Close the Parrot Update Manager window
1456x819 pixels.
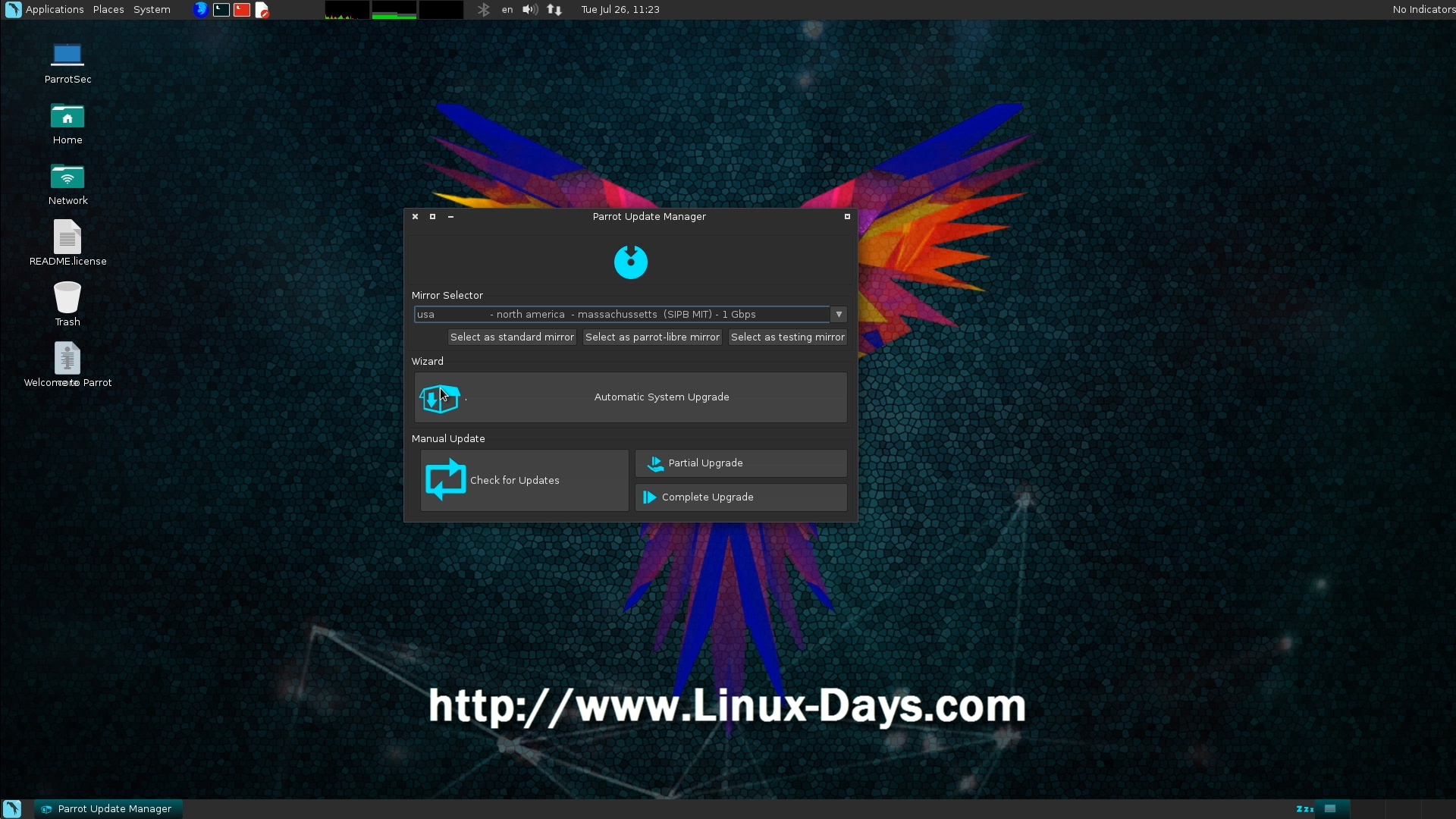pyautogui.click(x=415, y=217)
